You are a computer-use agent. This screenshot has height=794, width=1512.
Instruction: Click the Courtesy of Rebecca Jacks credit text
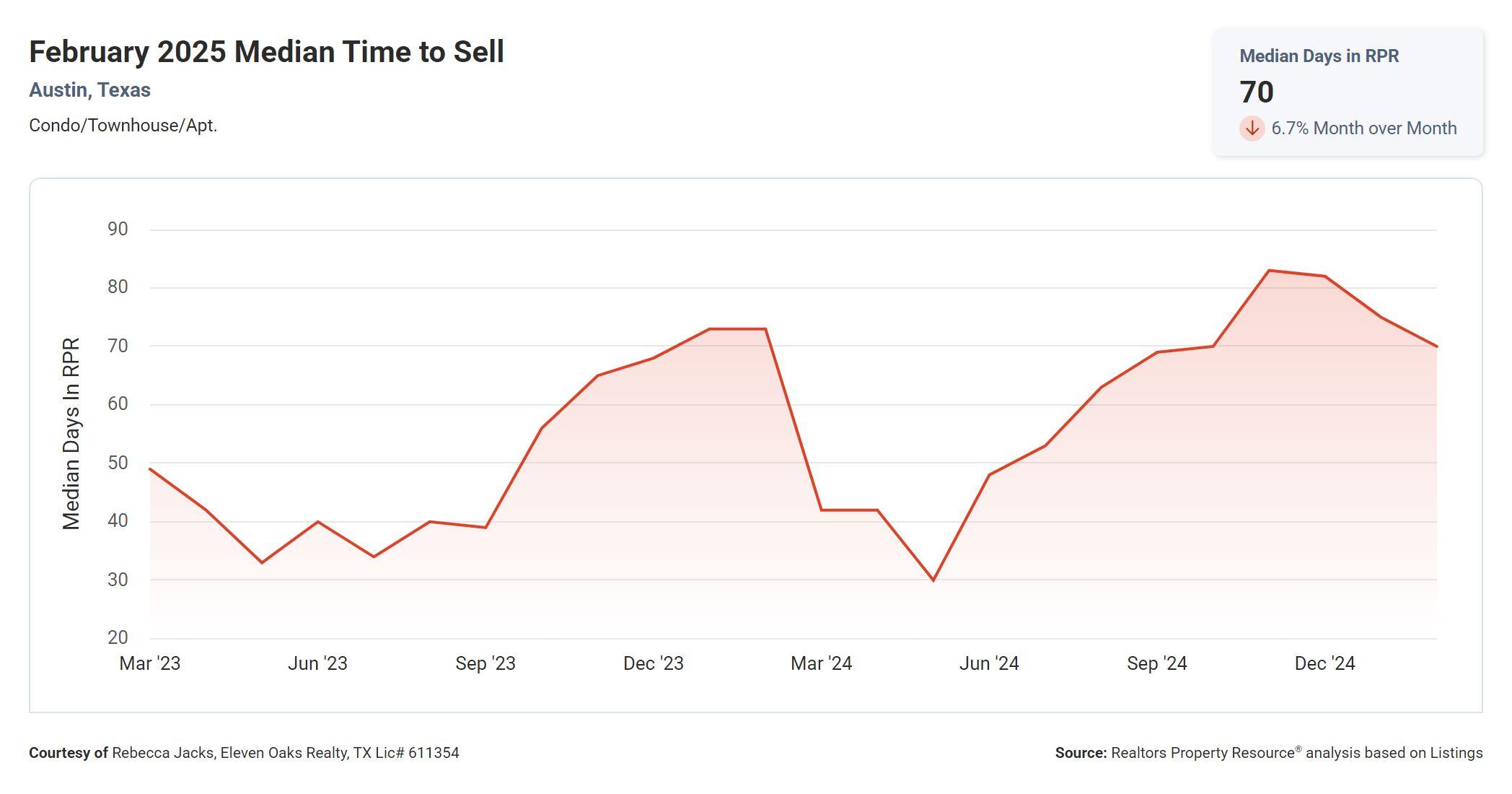click(x=244, y=753)
